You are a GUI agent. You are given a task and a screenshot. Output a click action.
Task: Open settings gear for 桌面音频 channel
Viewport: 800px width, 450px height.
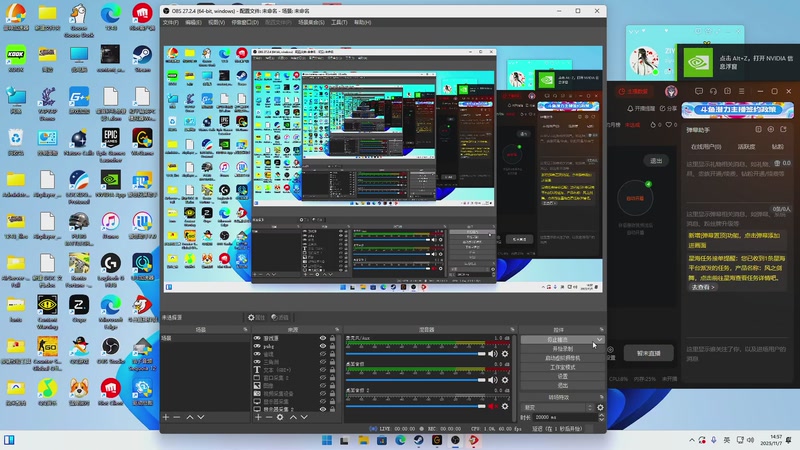point(505,380)
